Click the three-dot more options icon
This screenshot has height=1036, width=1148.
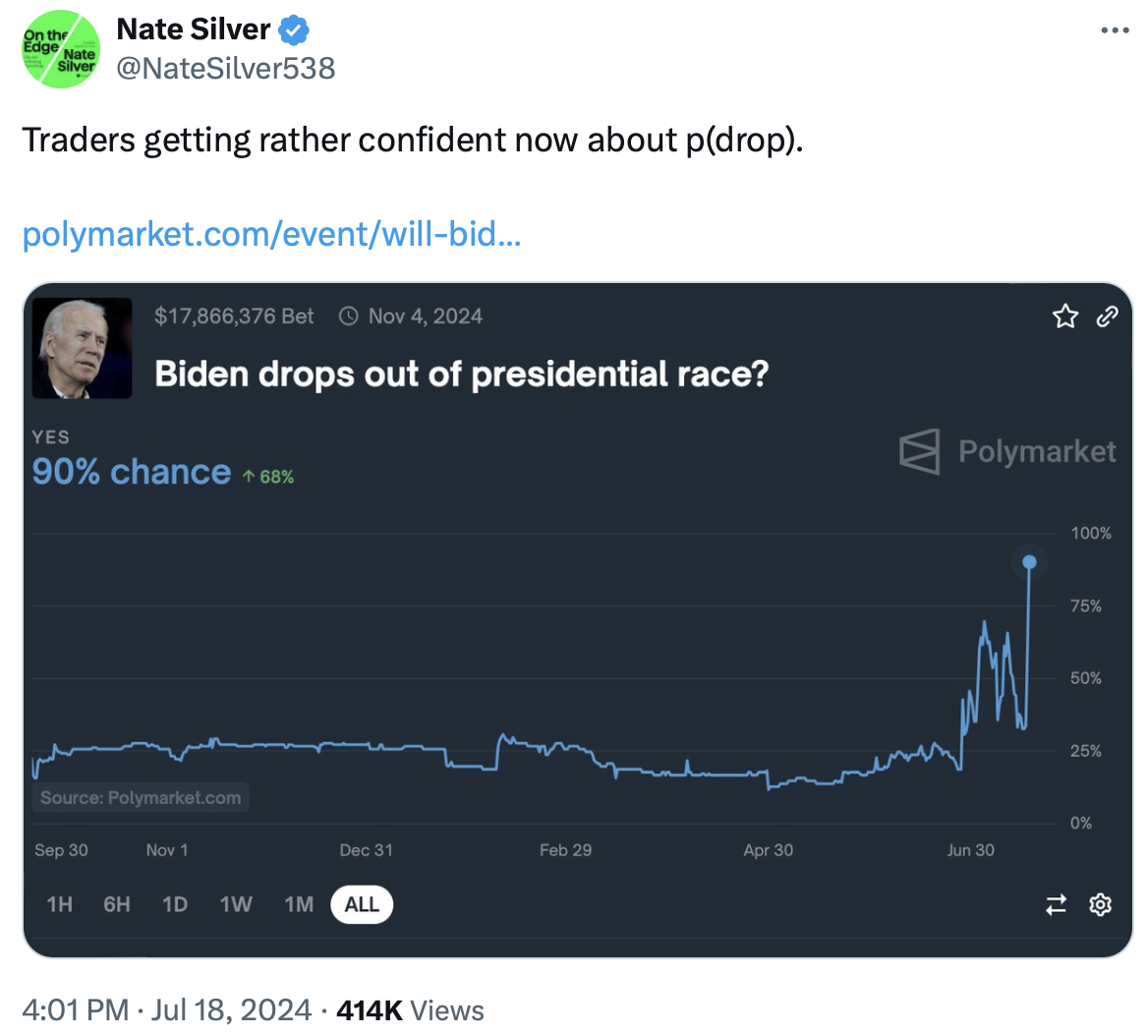pos(1114,30)
